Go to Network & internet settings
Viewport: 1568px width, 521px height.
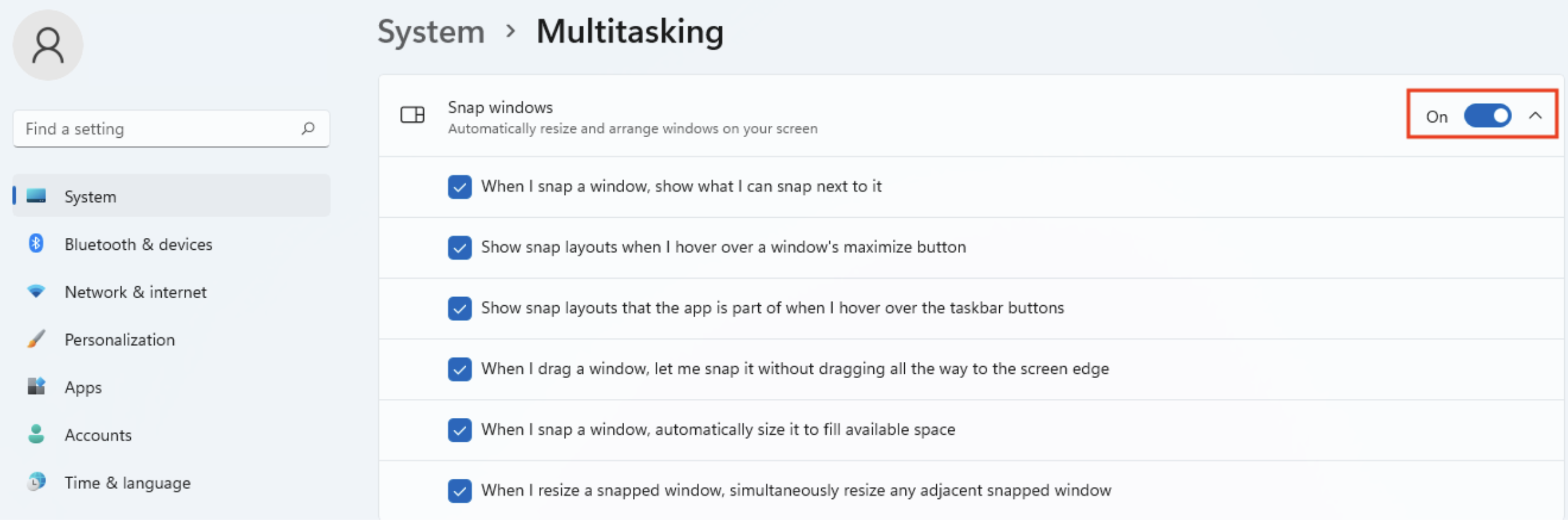click(135, 292)
